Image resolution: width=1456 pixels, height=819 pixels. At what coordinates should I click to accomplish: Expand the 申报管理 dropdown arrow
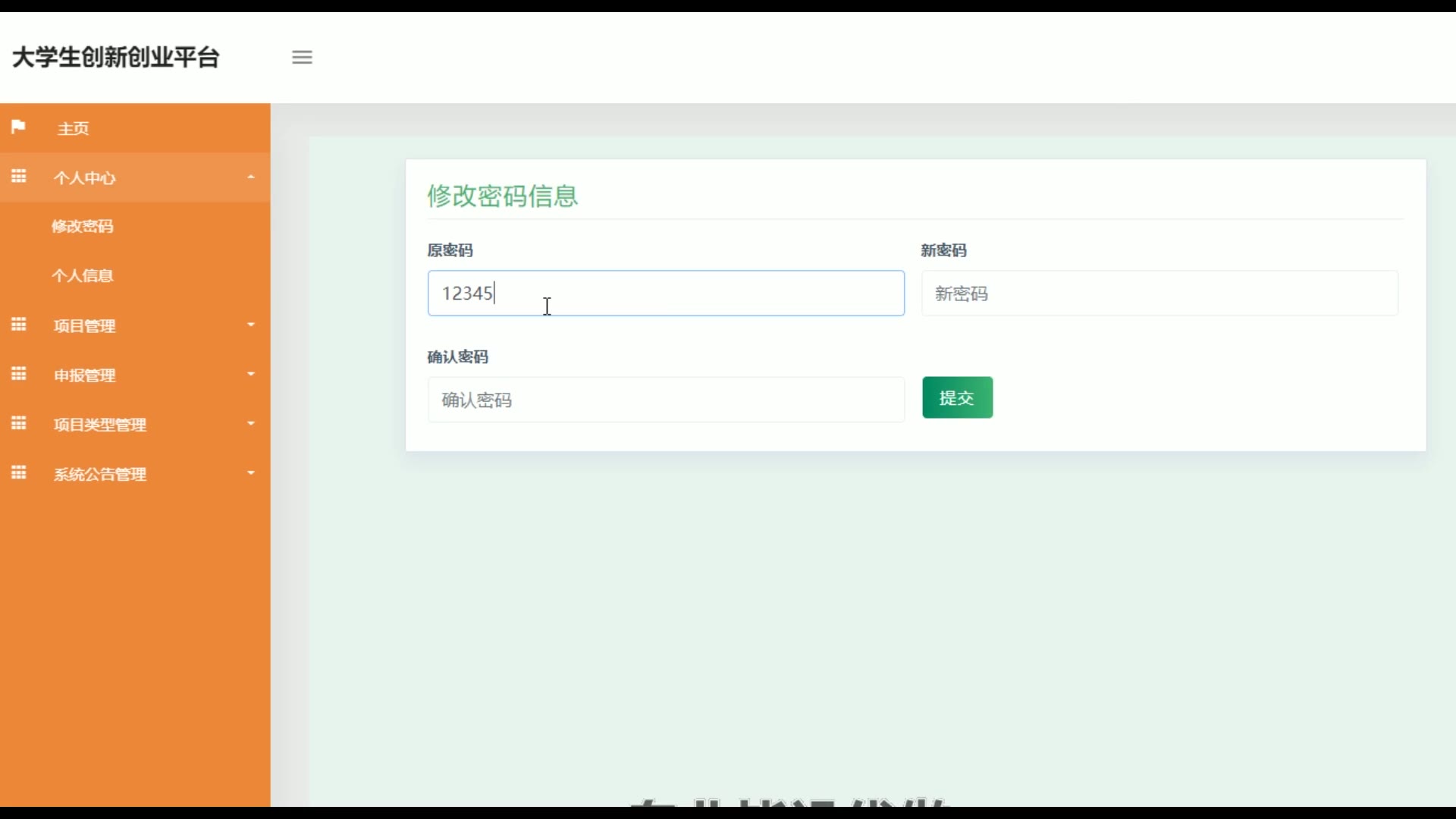pyautogui.click(x=251, y=374)
